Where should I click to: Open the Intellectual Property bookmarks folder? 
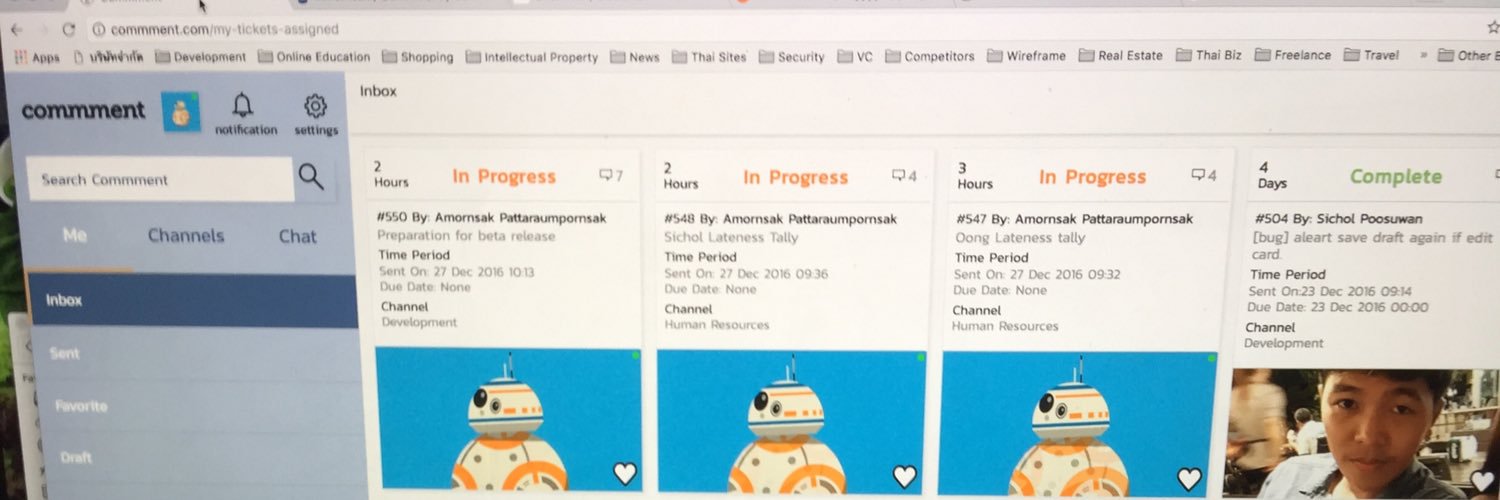pos(531,57)
